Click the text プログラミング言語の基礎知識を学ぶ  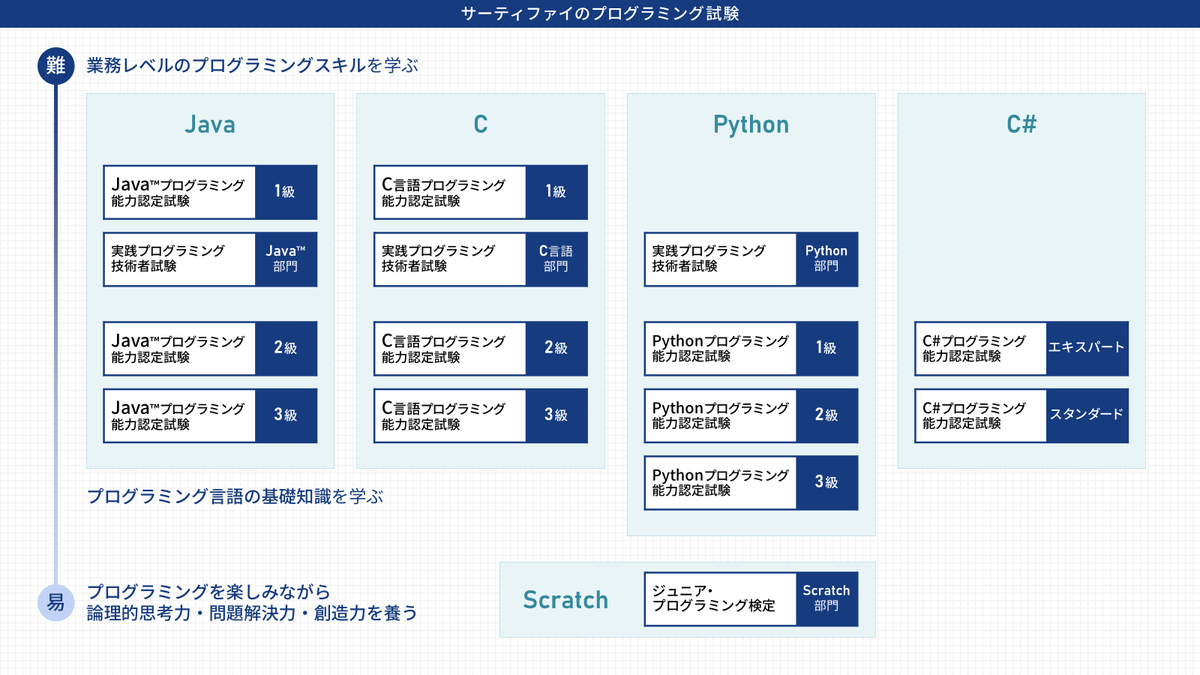point(235,496)
